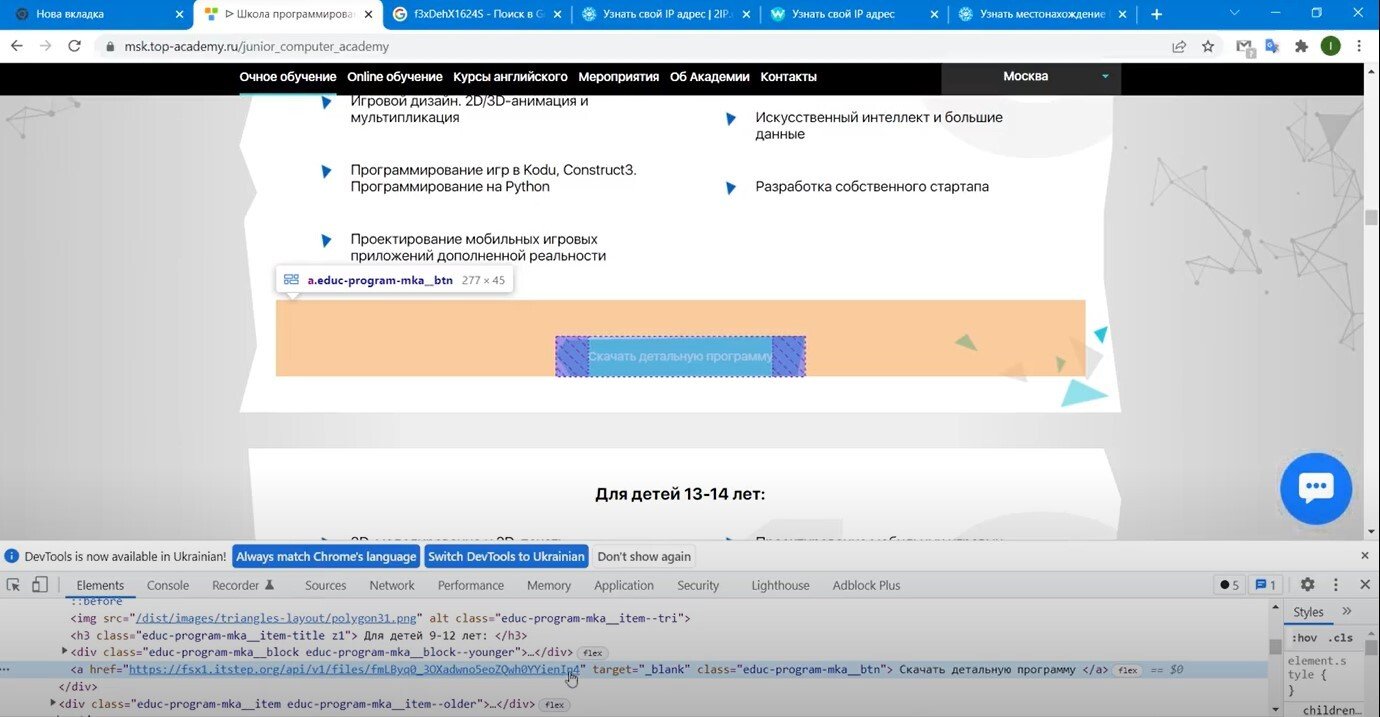Toggle the device toolbar icon
1380x717 pixels.
pos(40,585)
